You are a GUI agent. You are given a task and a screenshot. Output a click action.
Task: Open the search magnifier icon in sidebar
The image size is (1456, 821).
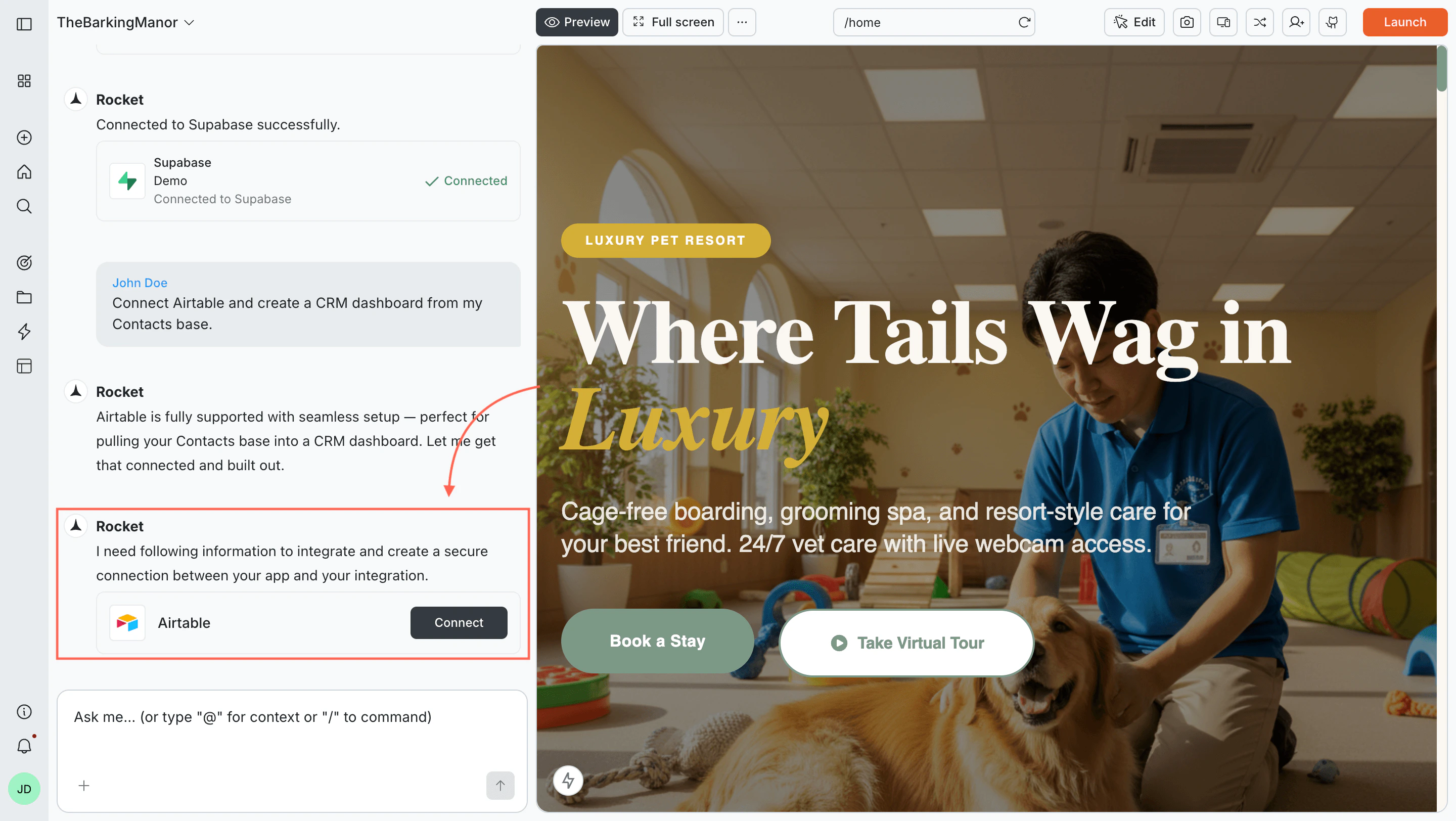tap(24, 206)
